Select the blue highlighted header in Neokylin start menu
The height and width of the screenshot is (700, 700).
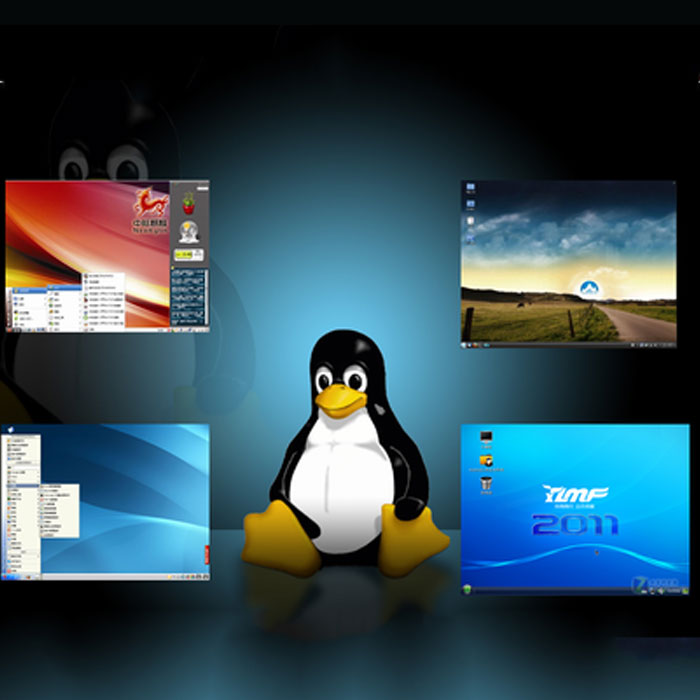click(30, 291)
